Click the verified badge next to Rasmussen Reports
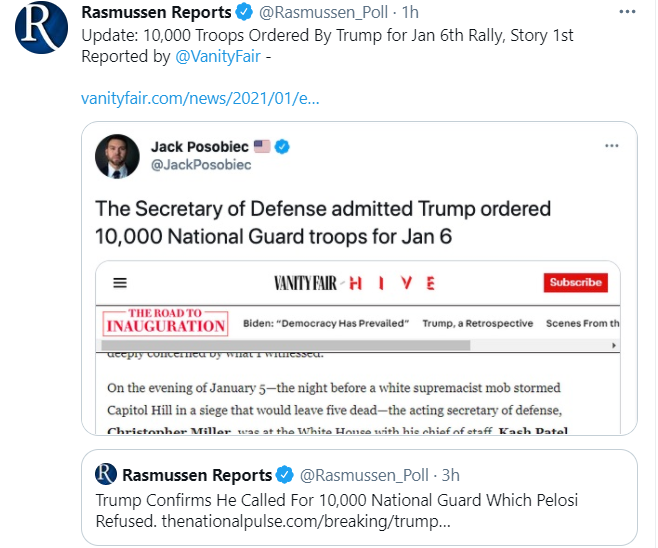The height and width of the screenshot is (548, 658). point(241,14)
